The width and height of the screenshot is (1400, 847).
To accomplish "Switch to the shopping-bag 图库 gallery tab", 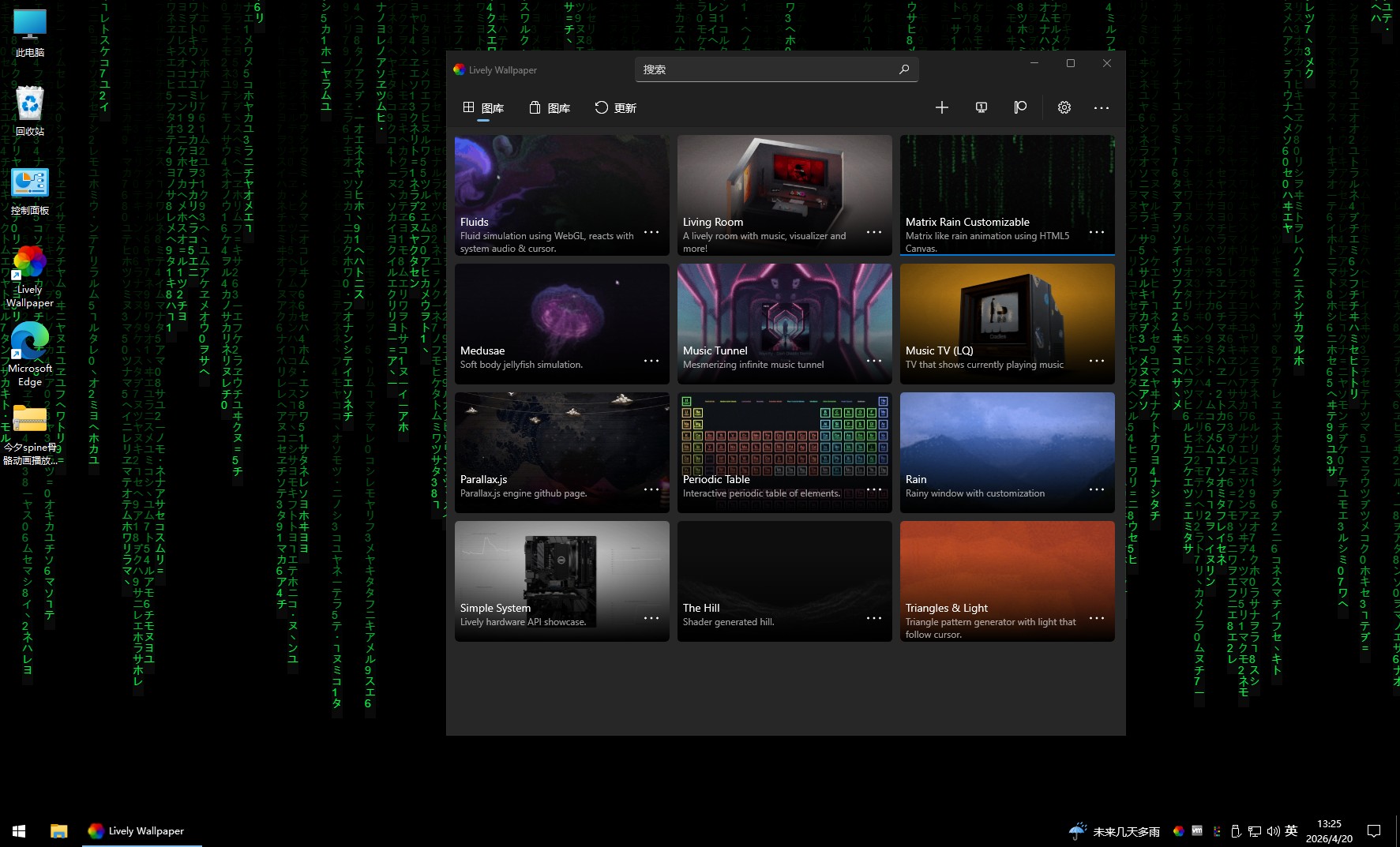I will coord(550,108).
